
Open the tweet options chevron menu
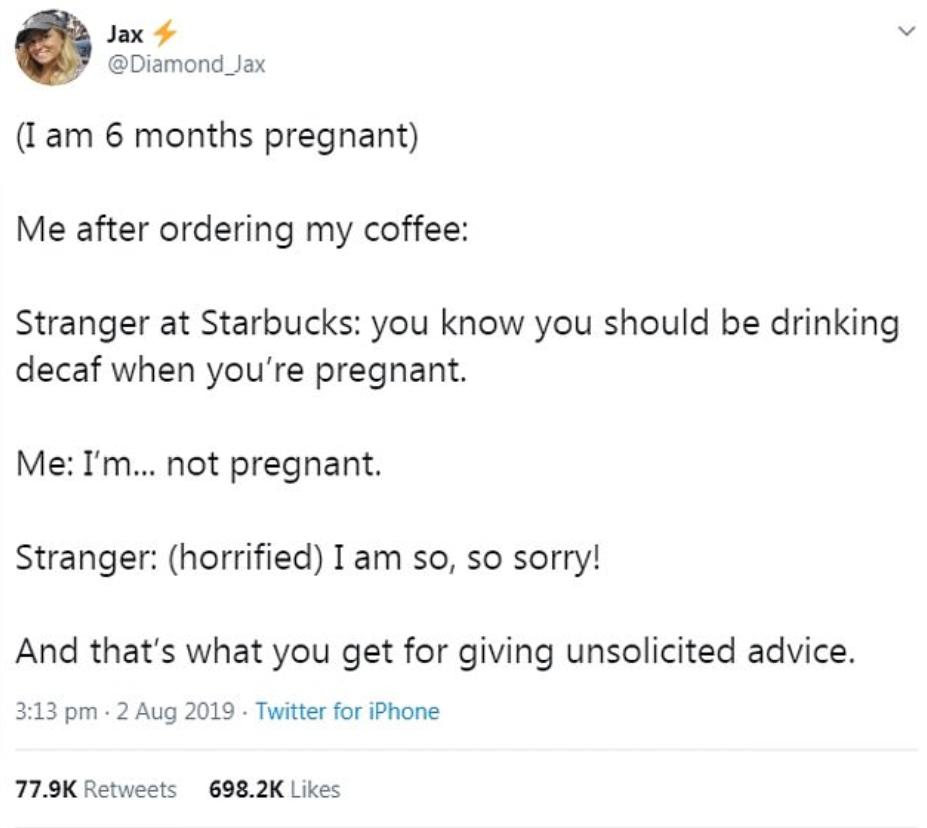(x=907, y=33)
